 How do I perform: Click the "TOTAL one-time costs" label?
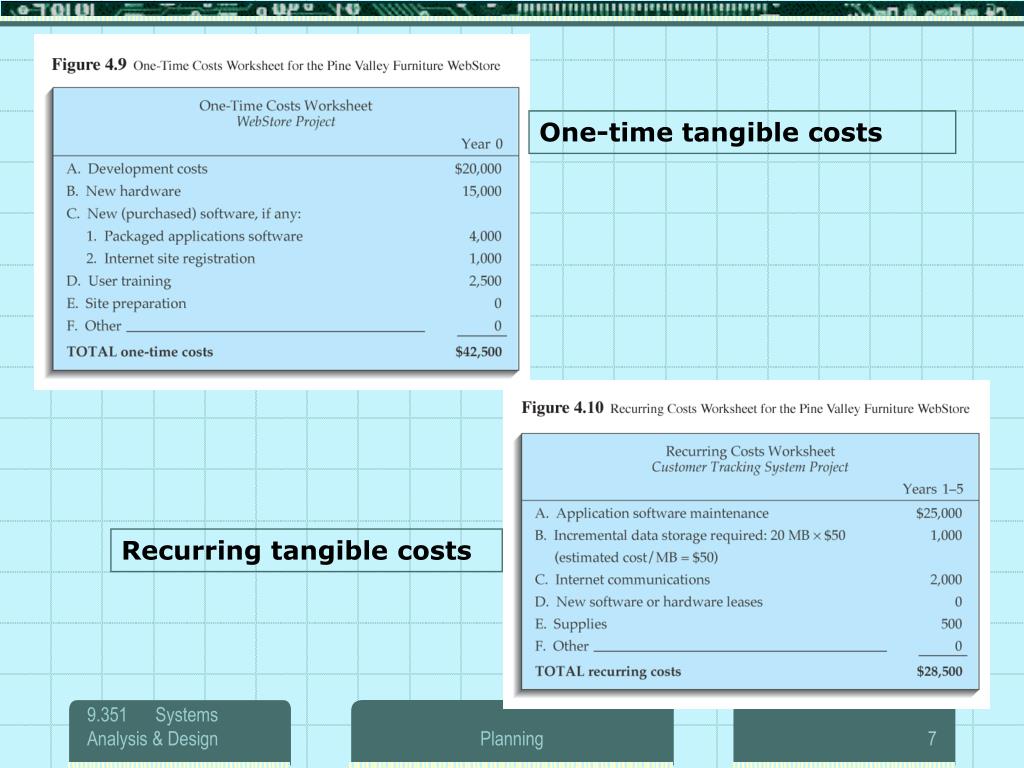coord(140,351)
